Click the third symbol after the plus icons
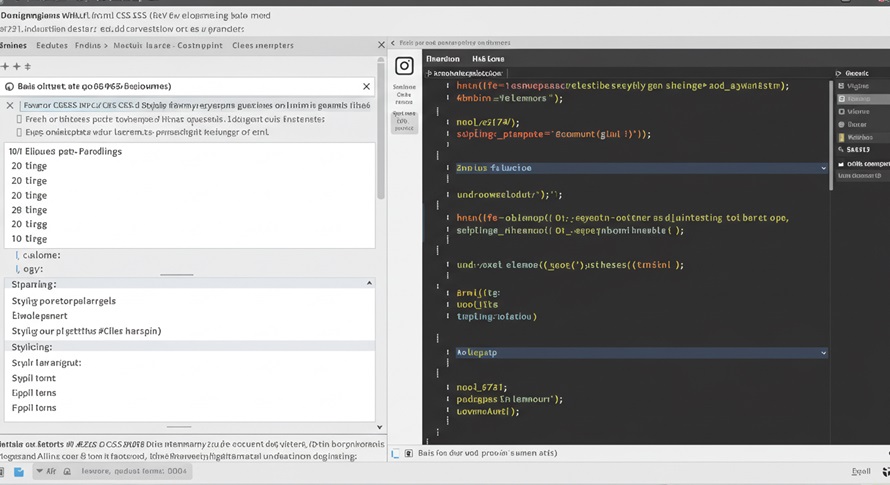 pos(27,66)
